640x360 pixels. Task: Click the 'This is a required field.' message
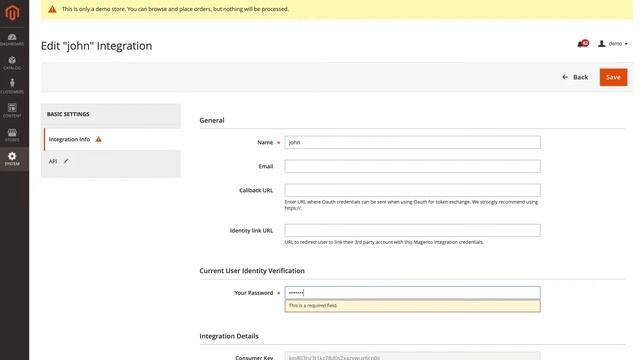[x=412, y=306]
